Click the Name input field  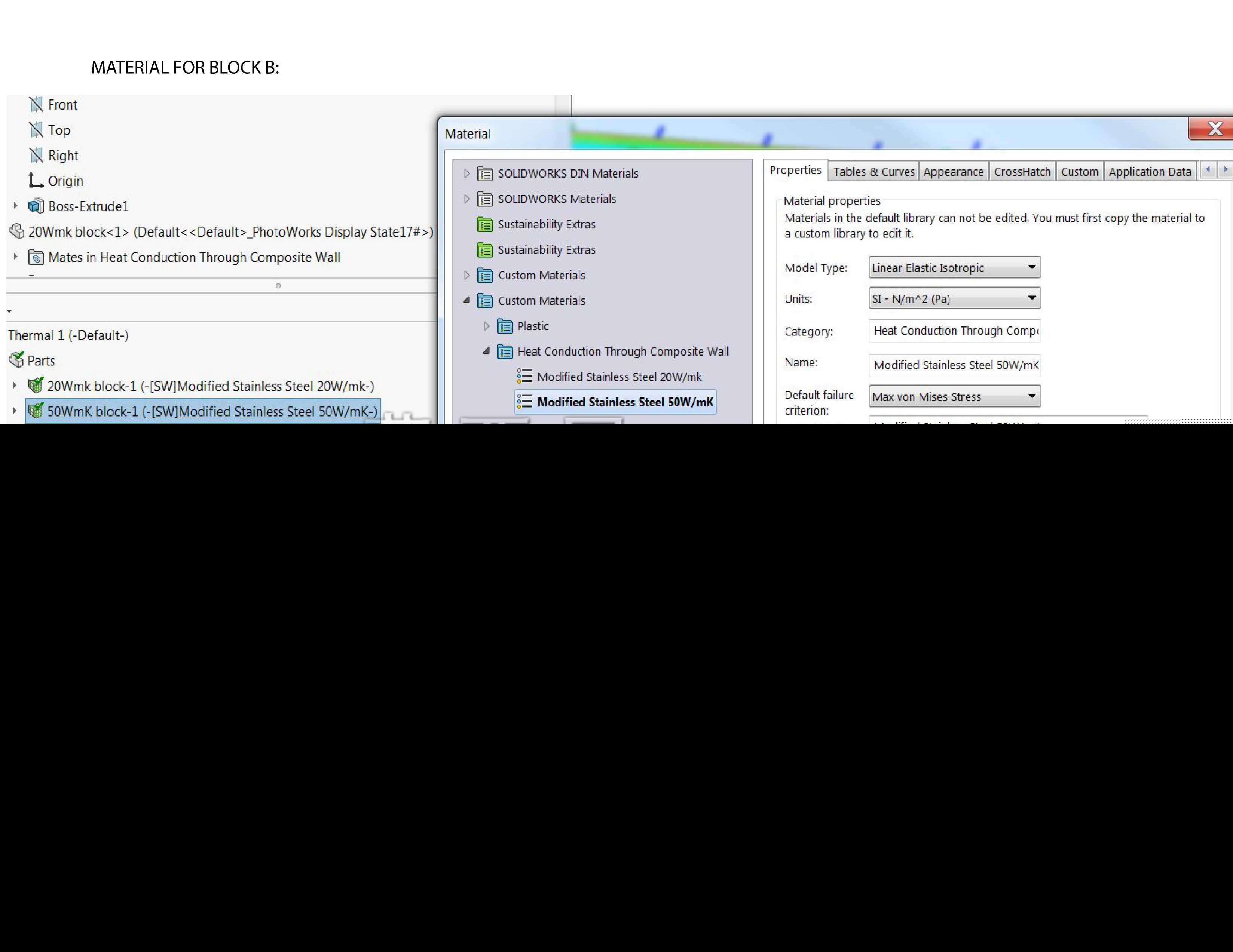(x=955, y=365)
